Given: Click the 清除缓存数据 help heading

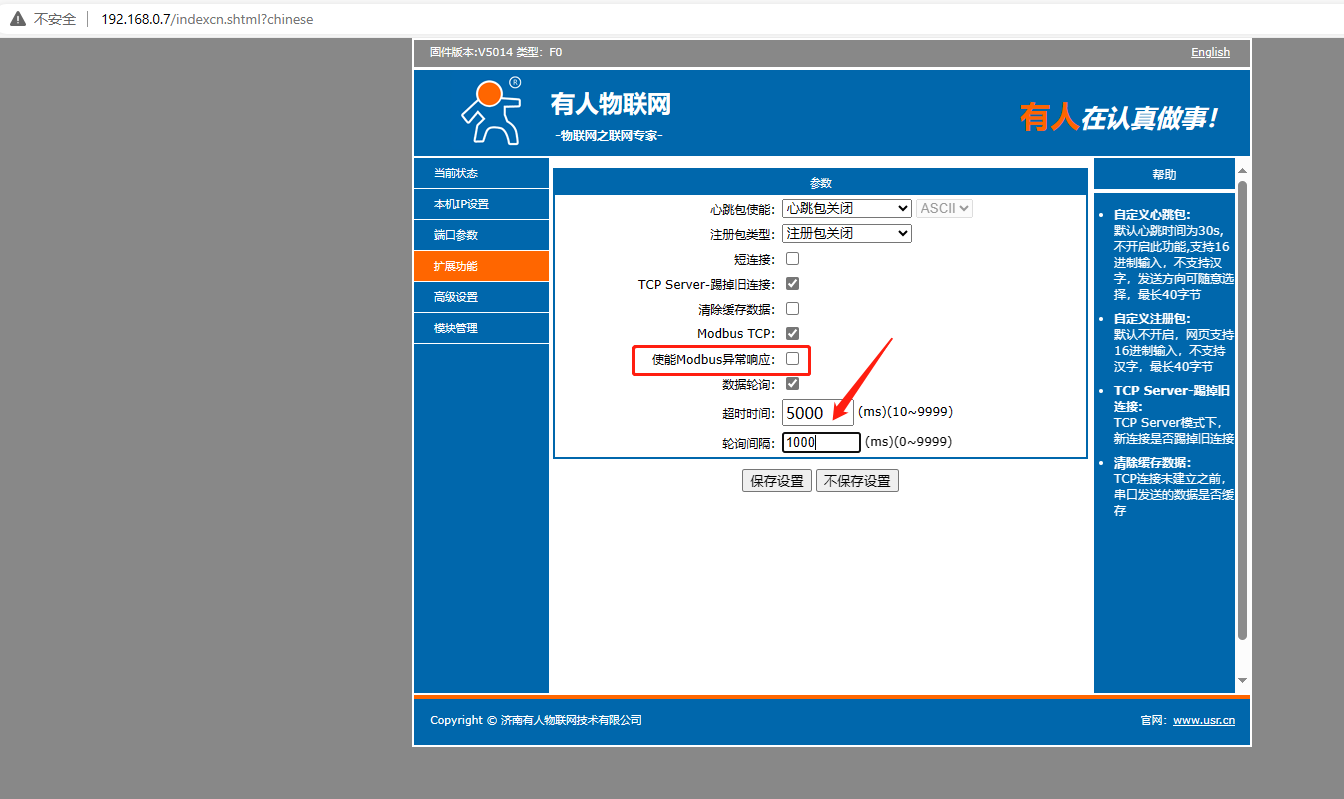Looking at the screenshot, I should coord(1152,462).
